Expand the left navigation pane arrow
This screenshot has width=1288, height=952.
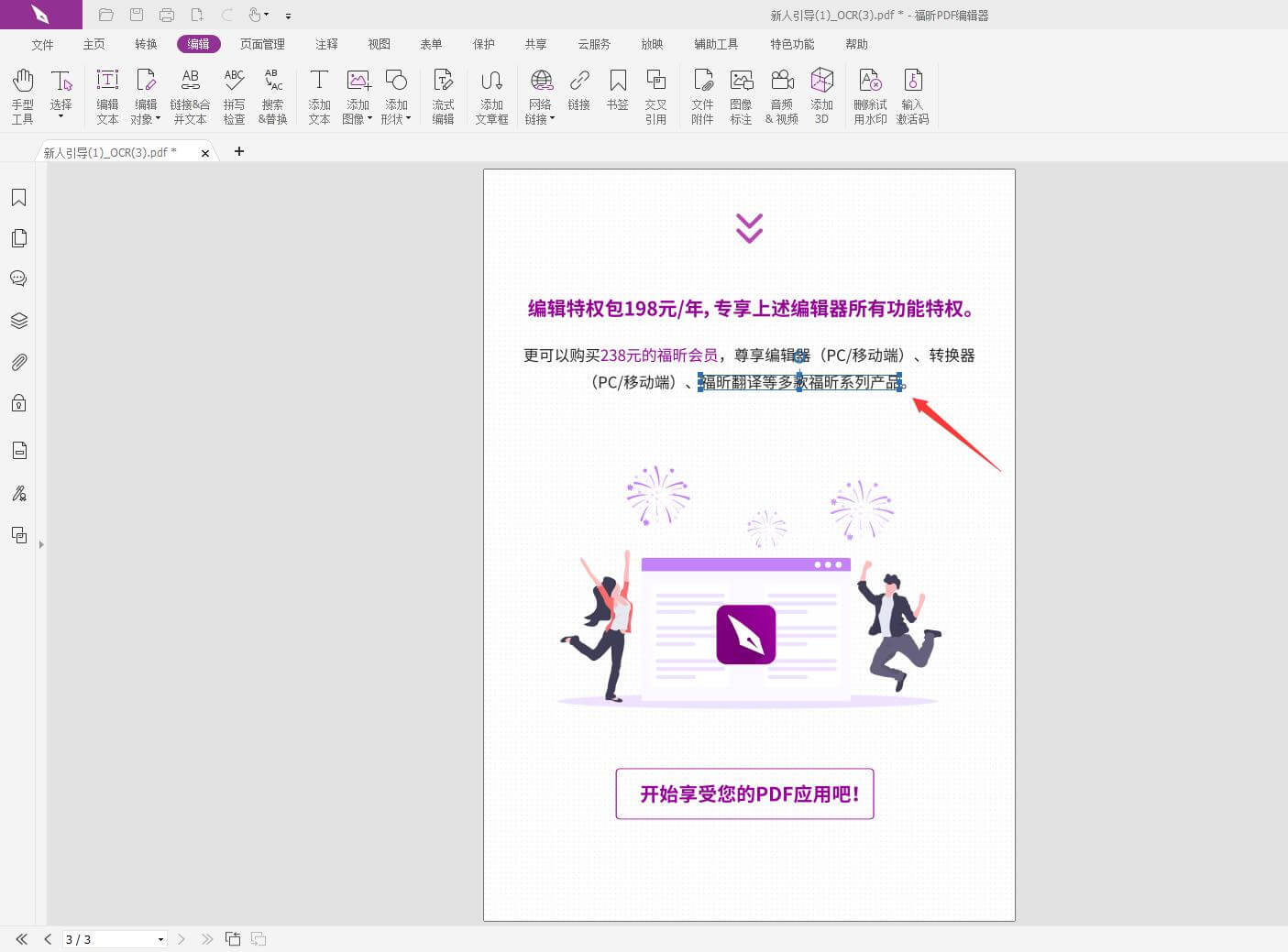[41, 544]
